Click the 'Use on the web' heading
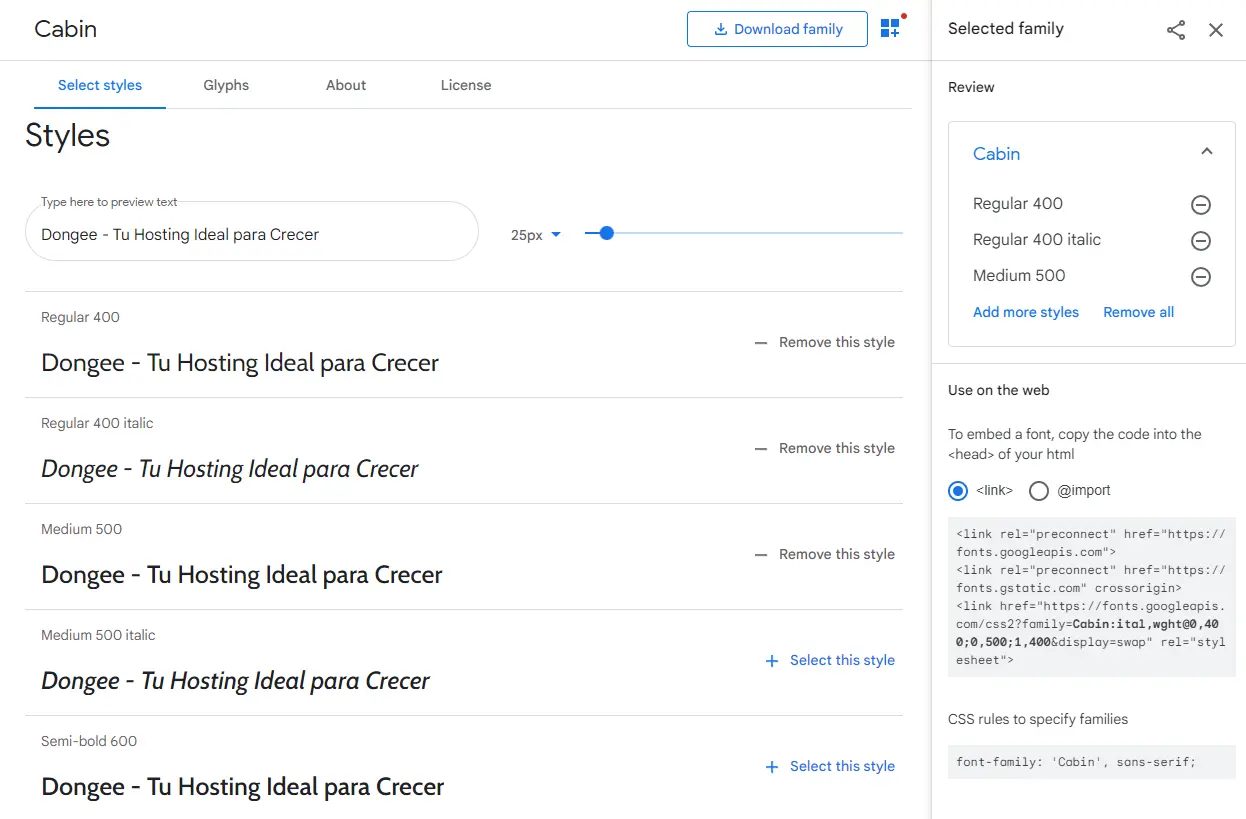The height and width of the screenshot is (819, 1246). [x=999, y=390]
